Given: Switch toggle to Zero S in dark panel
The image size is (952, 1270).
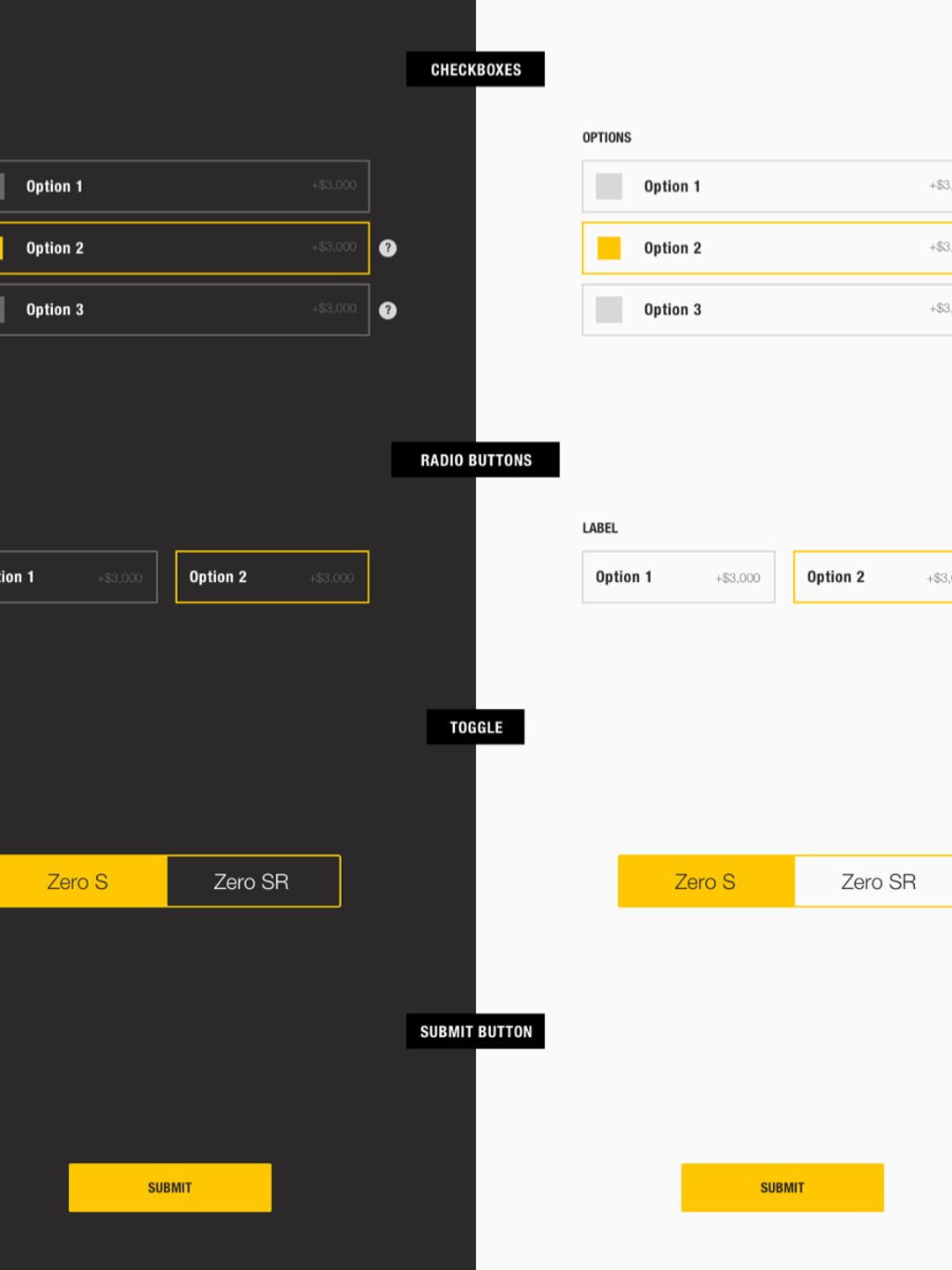Looking at the screenshot, I should 83,881.
